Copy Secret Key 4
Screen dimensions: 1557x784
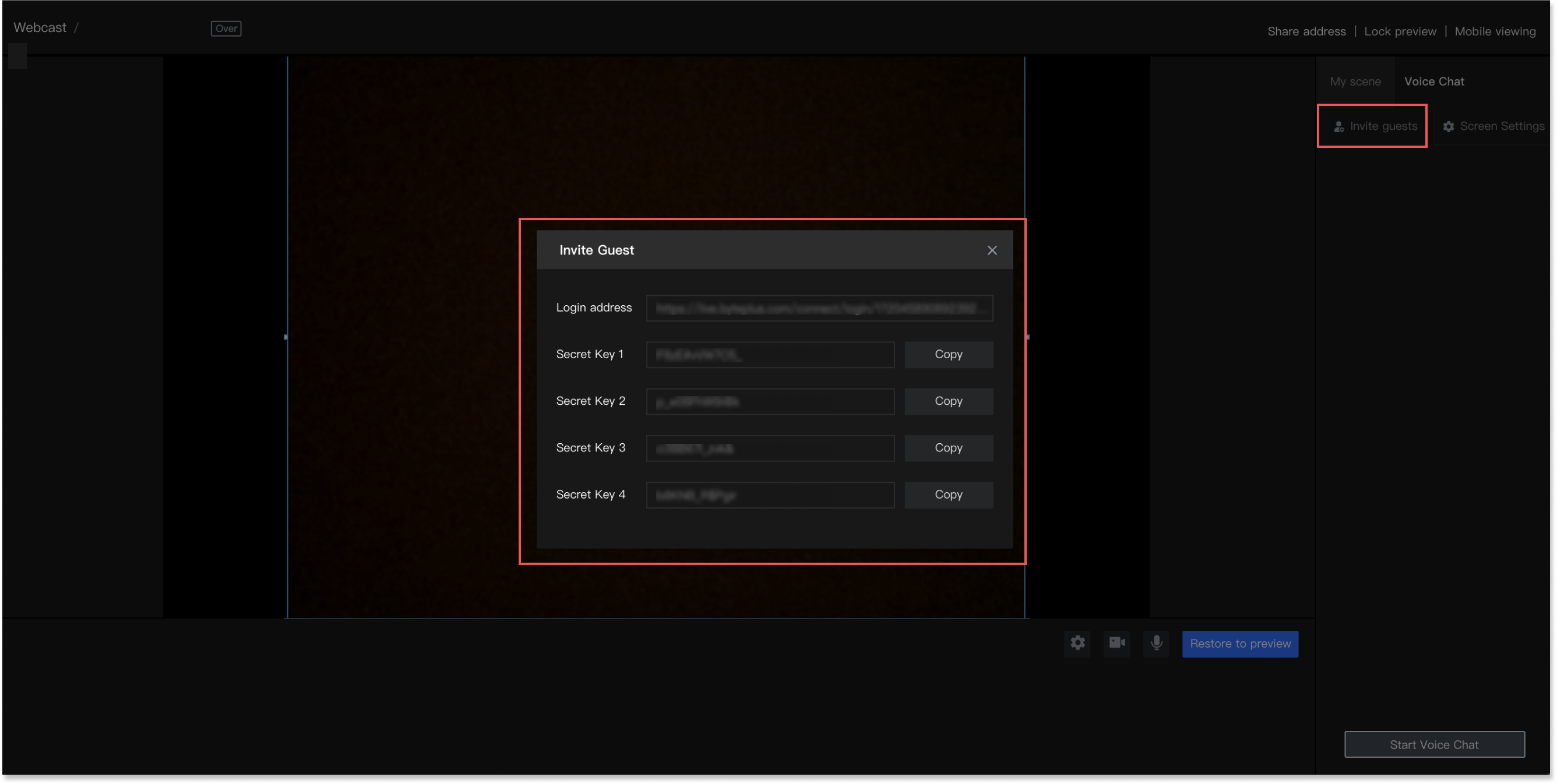pos(948,495)
